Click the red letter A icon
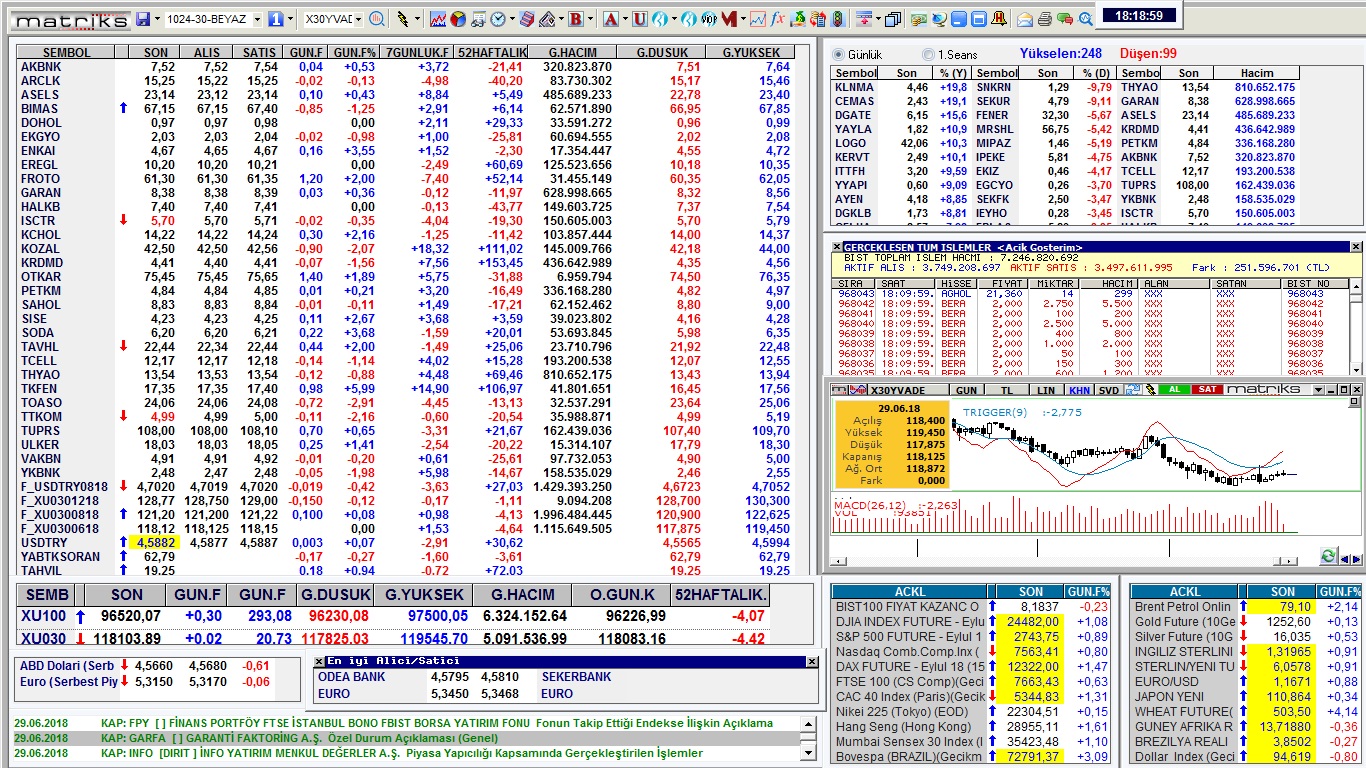The height and width of the screenshot is (768, 1366). click(610, 19)
